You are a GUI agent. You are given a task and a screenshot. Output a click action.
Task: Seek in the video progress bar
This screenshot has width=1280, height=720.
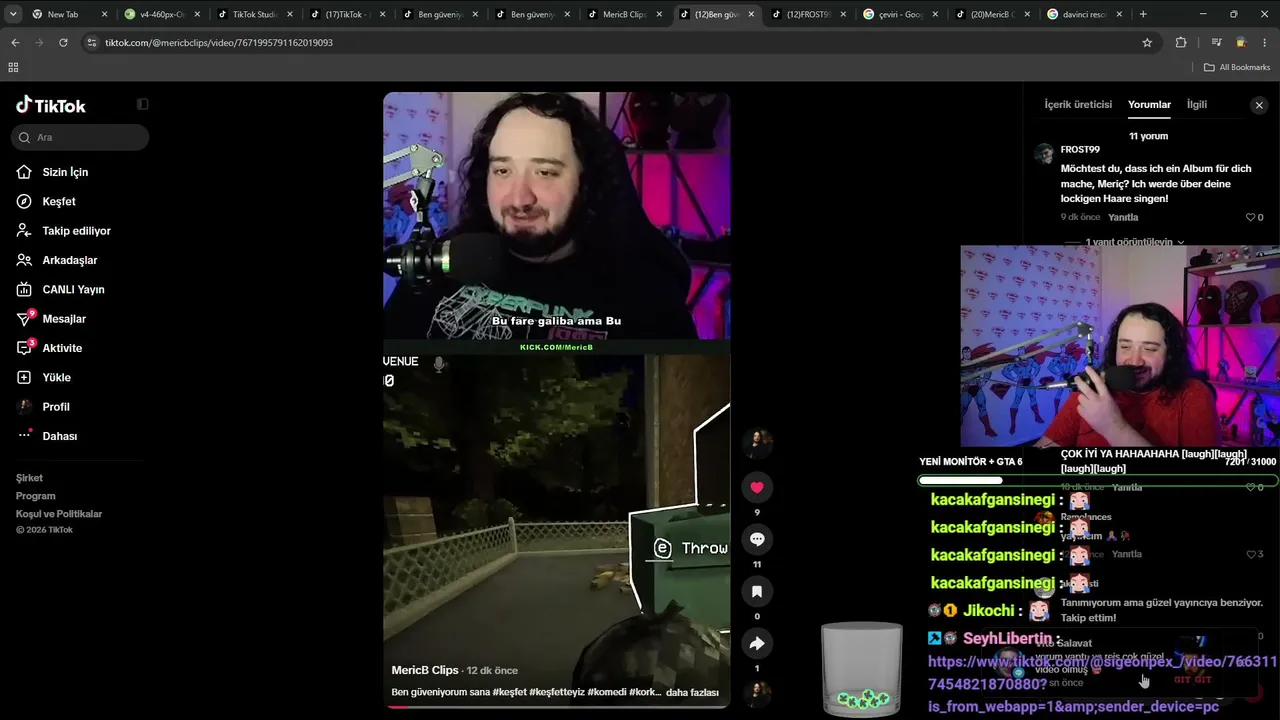coord(556,706)
